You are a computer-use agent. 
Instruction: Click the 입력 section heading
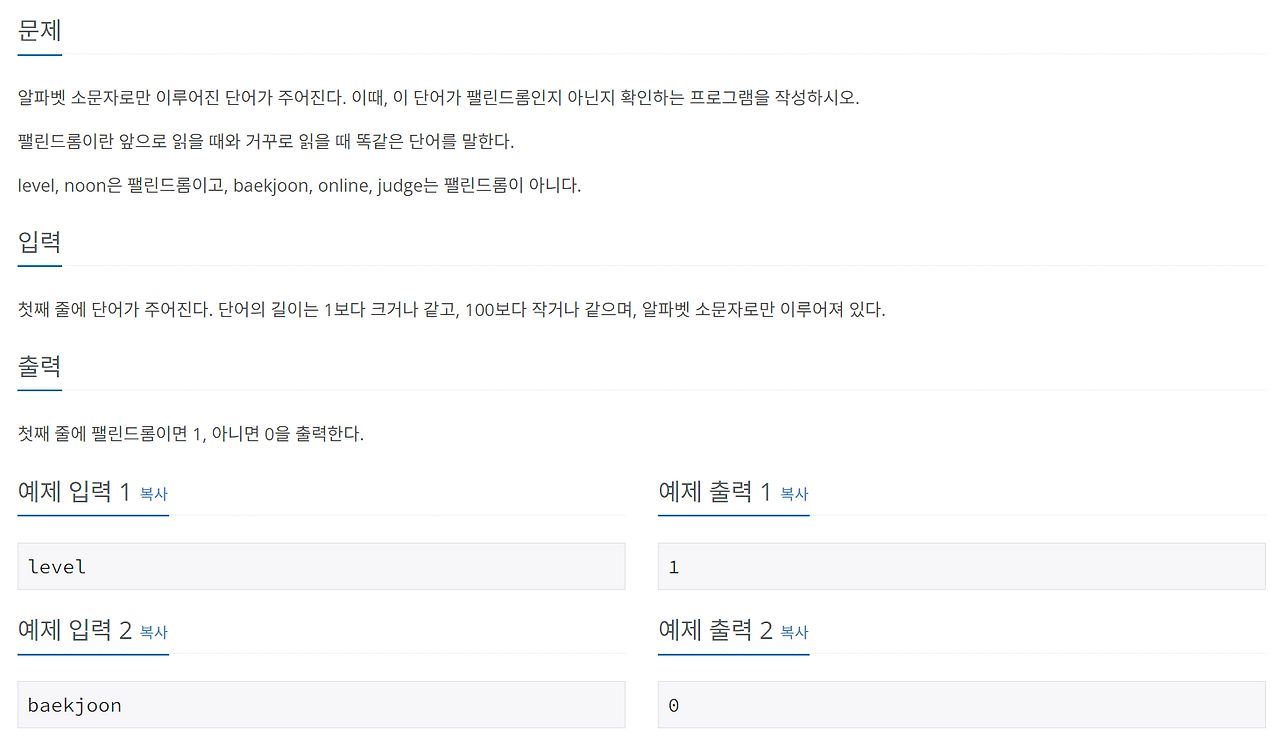click(40, 242)
